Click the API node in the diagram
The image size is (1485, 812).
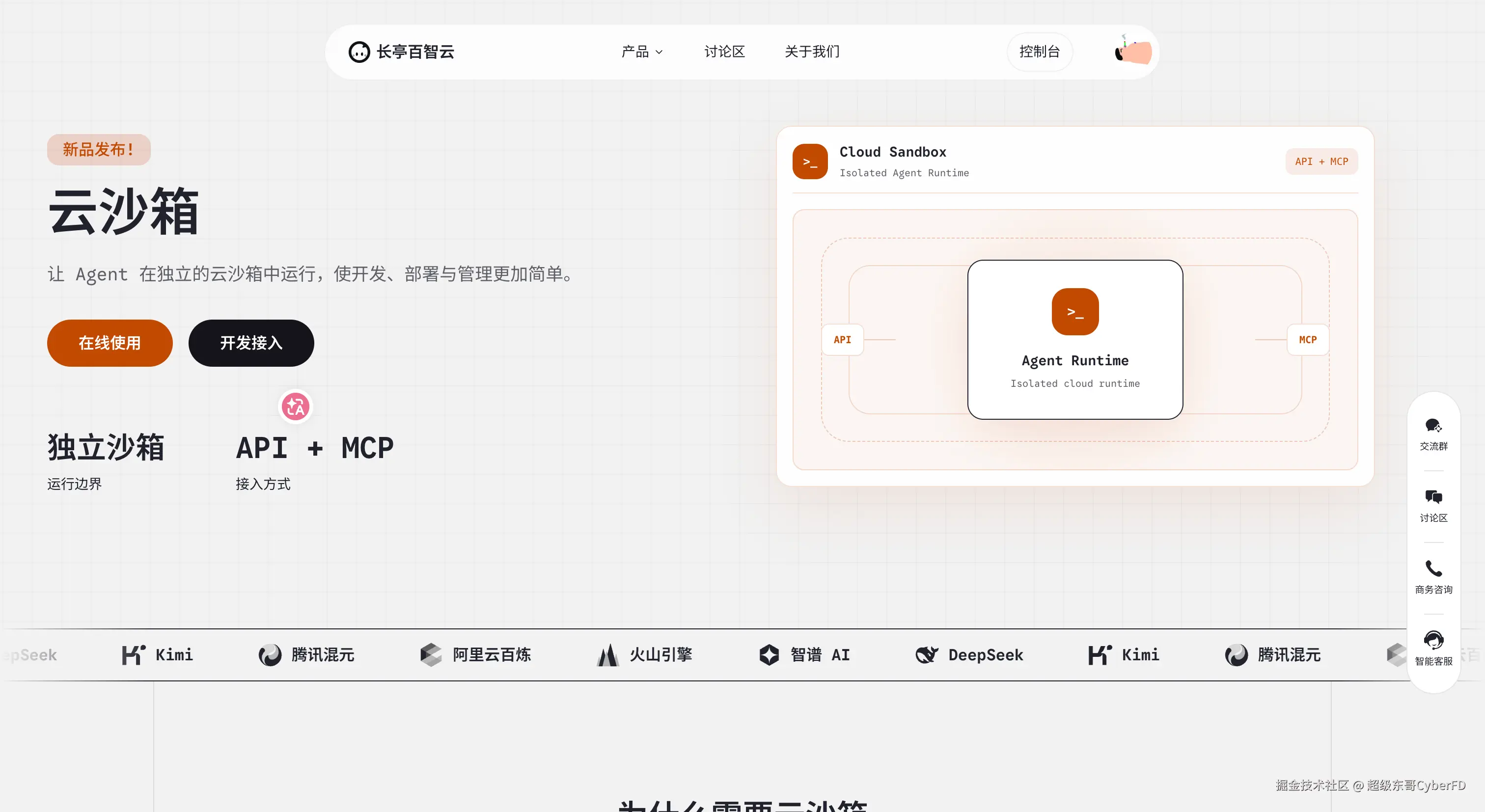(842, 339)
